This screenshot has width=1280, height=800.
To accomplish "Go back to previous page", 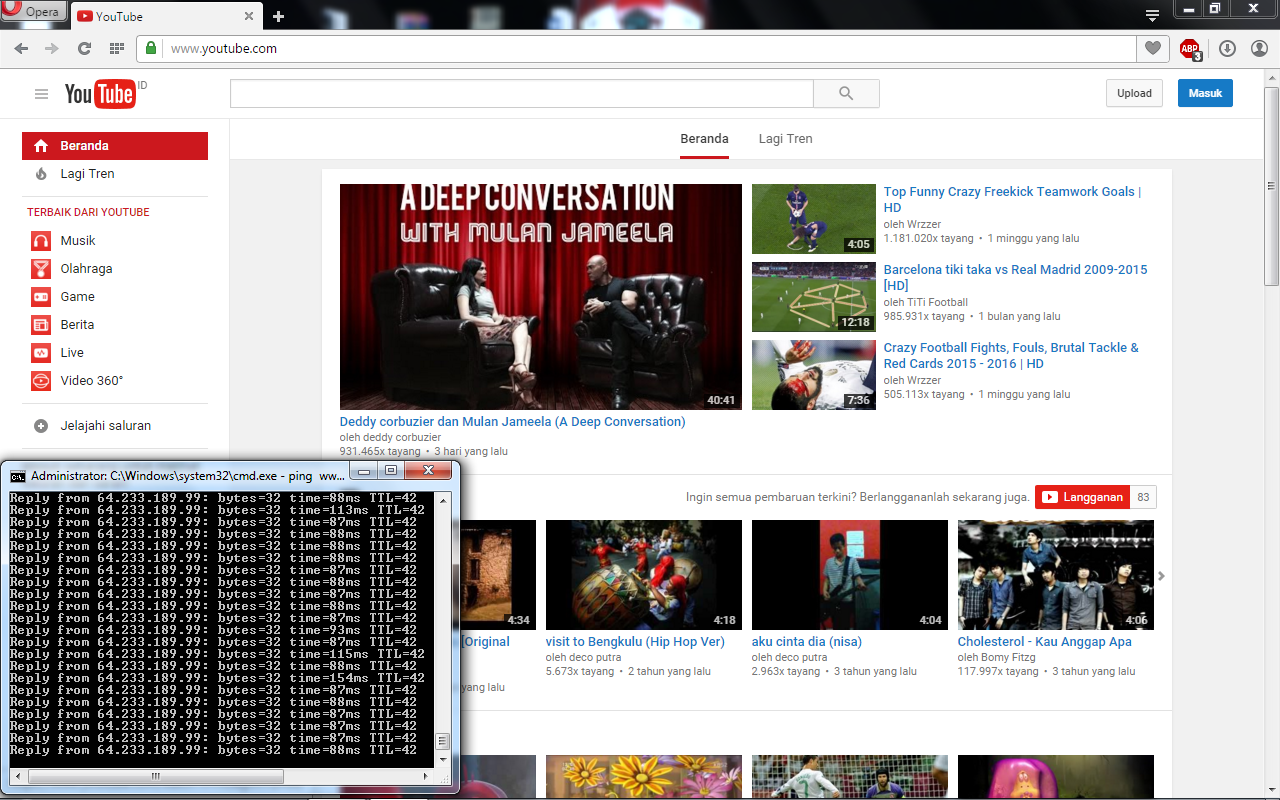I will [21, 48].
